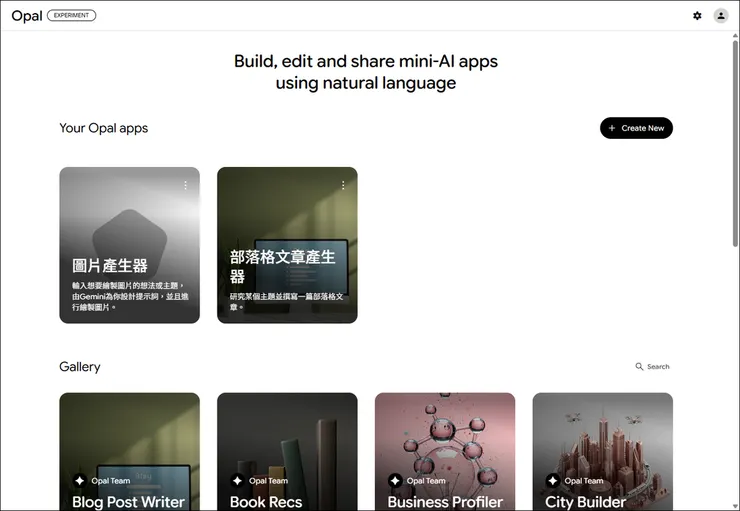
Task: Open City Builder gallery card
Action: coord(603,452)
